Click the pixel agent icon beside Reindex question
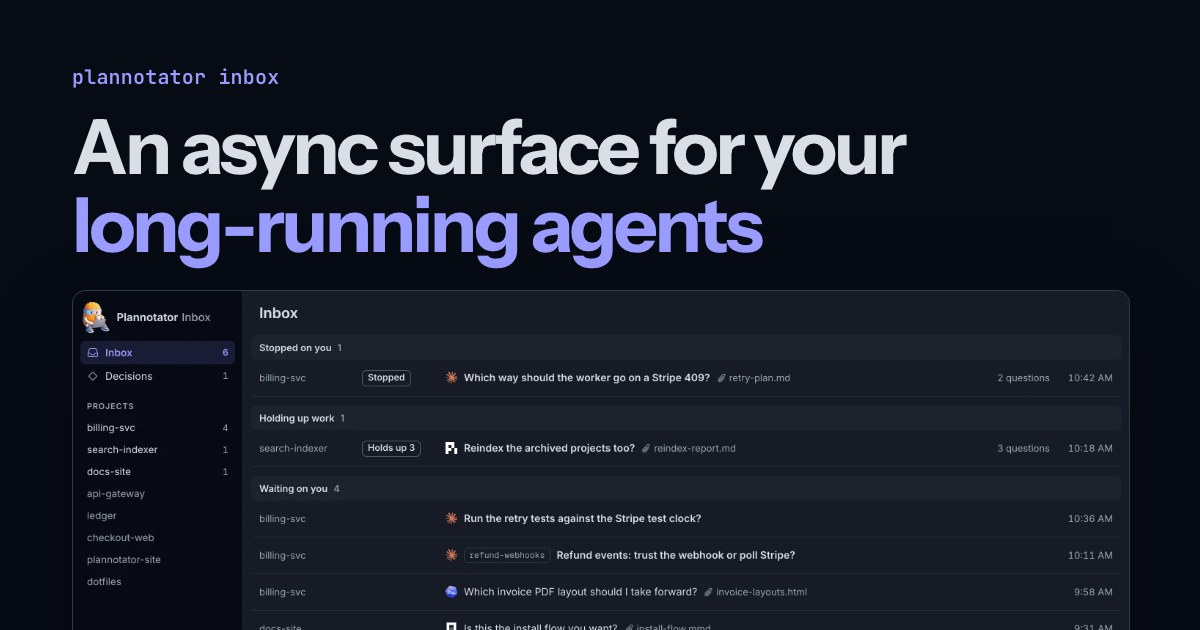 tap(451, 448)
